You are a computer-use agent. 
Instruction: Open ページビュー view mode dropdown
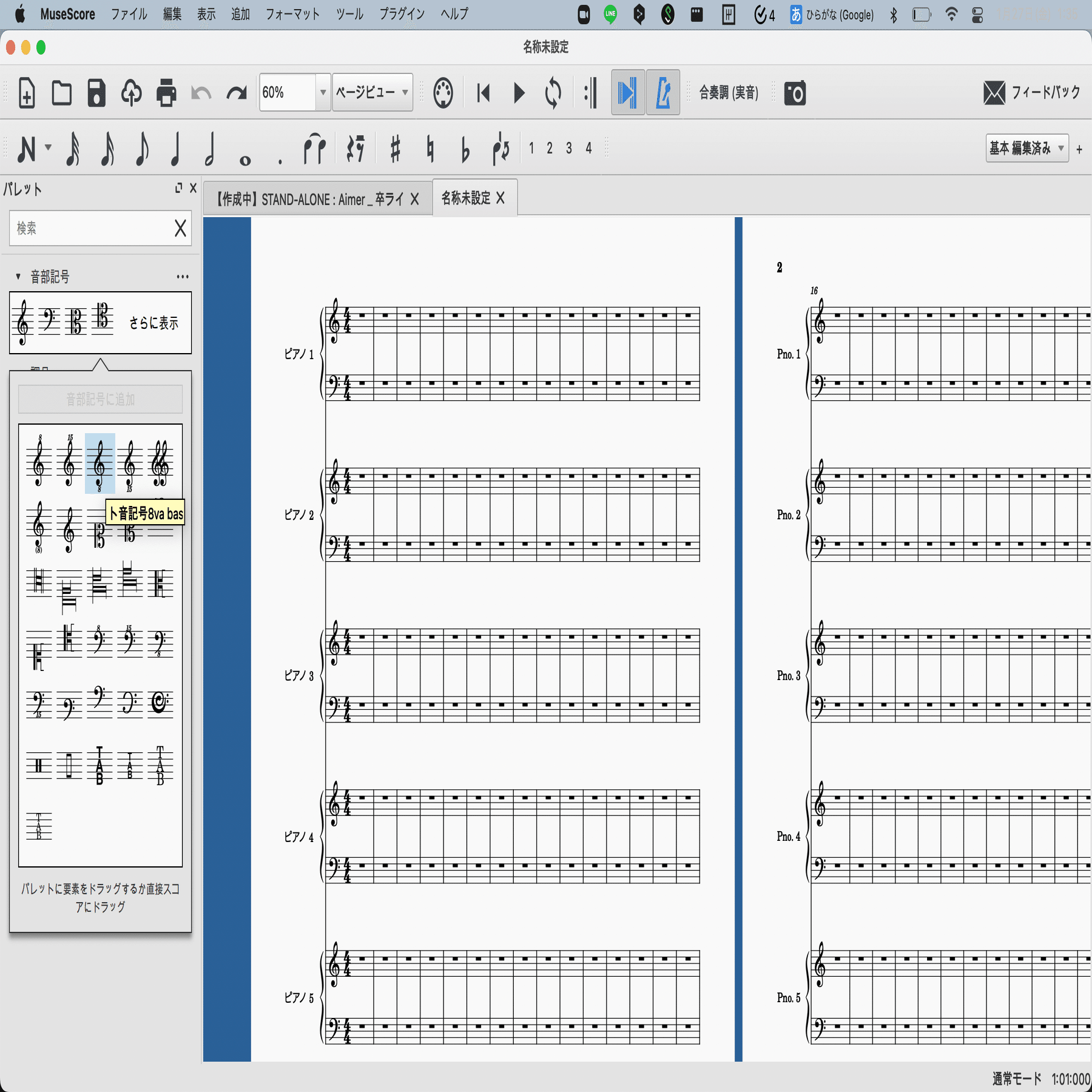pos(372,92)
